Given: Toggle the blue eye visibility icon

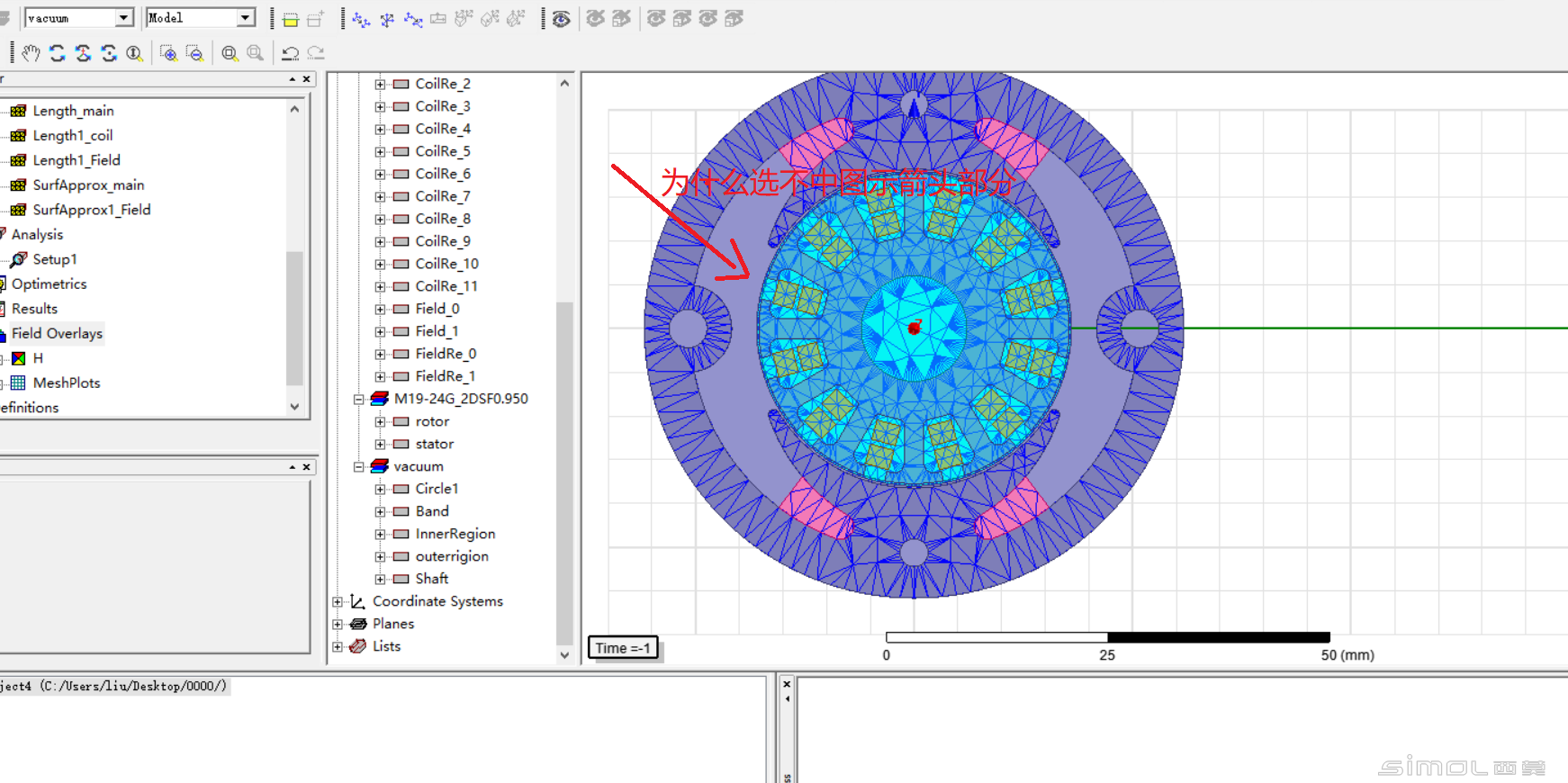Looking at the screenshot, I should 562,19.
